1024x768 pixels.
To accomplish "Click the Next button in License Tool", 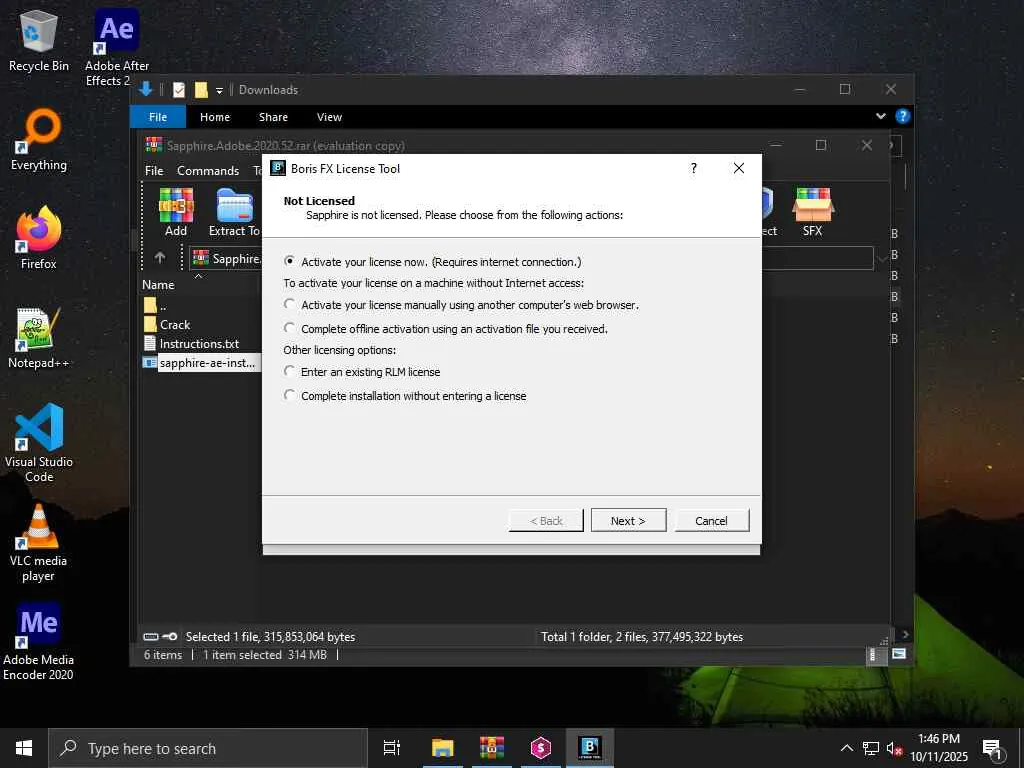I will click(628, 520).
